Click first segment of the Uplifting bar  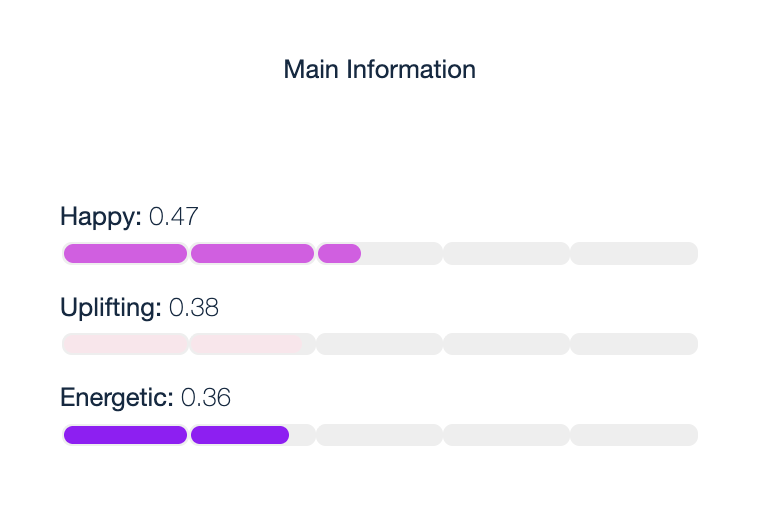[x=125, y=344]
